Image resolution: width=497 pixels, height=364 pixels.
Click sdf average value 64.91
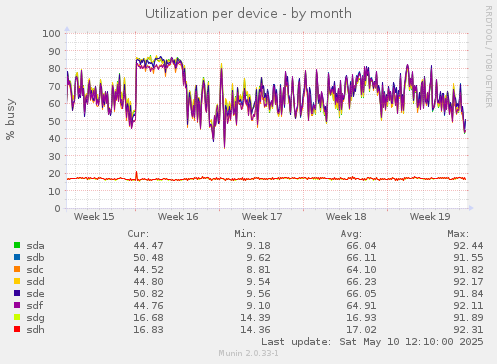[x=361, y=306]
